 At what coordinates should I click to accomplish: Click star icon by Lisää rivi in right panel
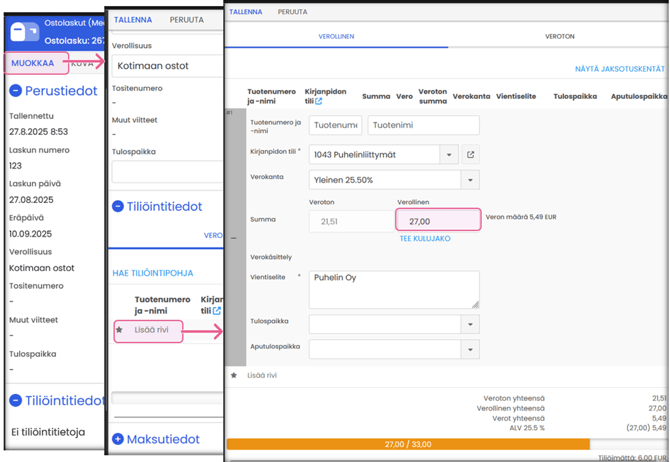coord(234,376)
